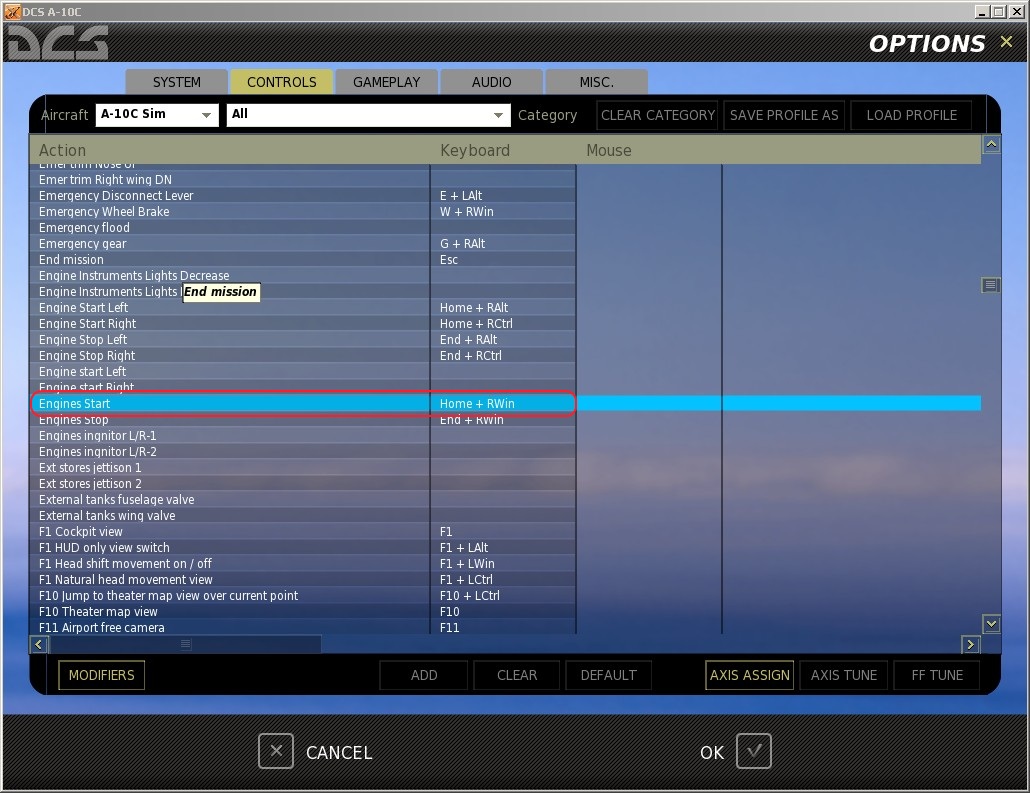Select the F10 Theater map view row
This screenshot has width=1030, height=793.
303,612
